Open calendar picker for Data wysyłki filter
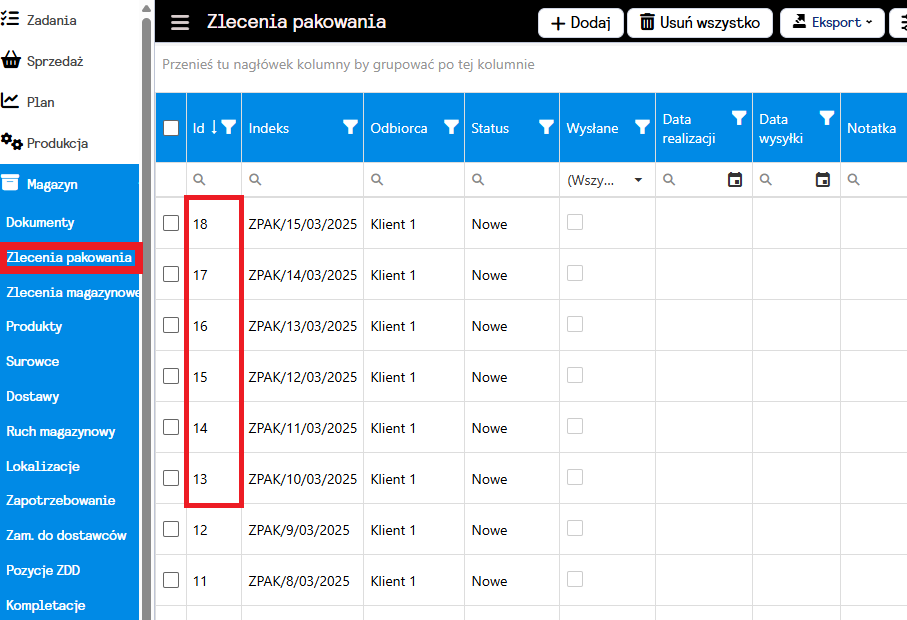Image resolution: width=907 pixels, height=620 pixels. click(823, 180)
